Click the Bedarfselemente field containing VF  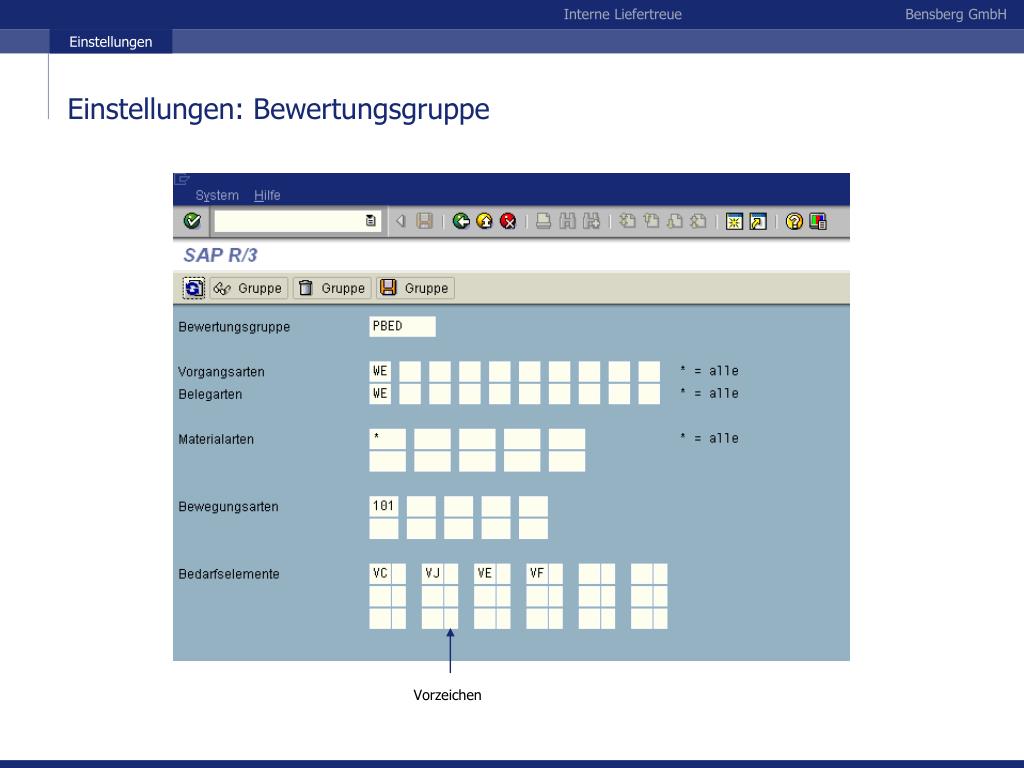[537, 574]
